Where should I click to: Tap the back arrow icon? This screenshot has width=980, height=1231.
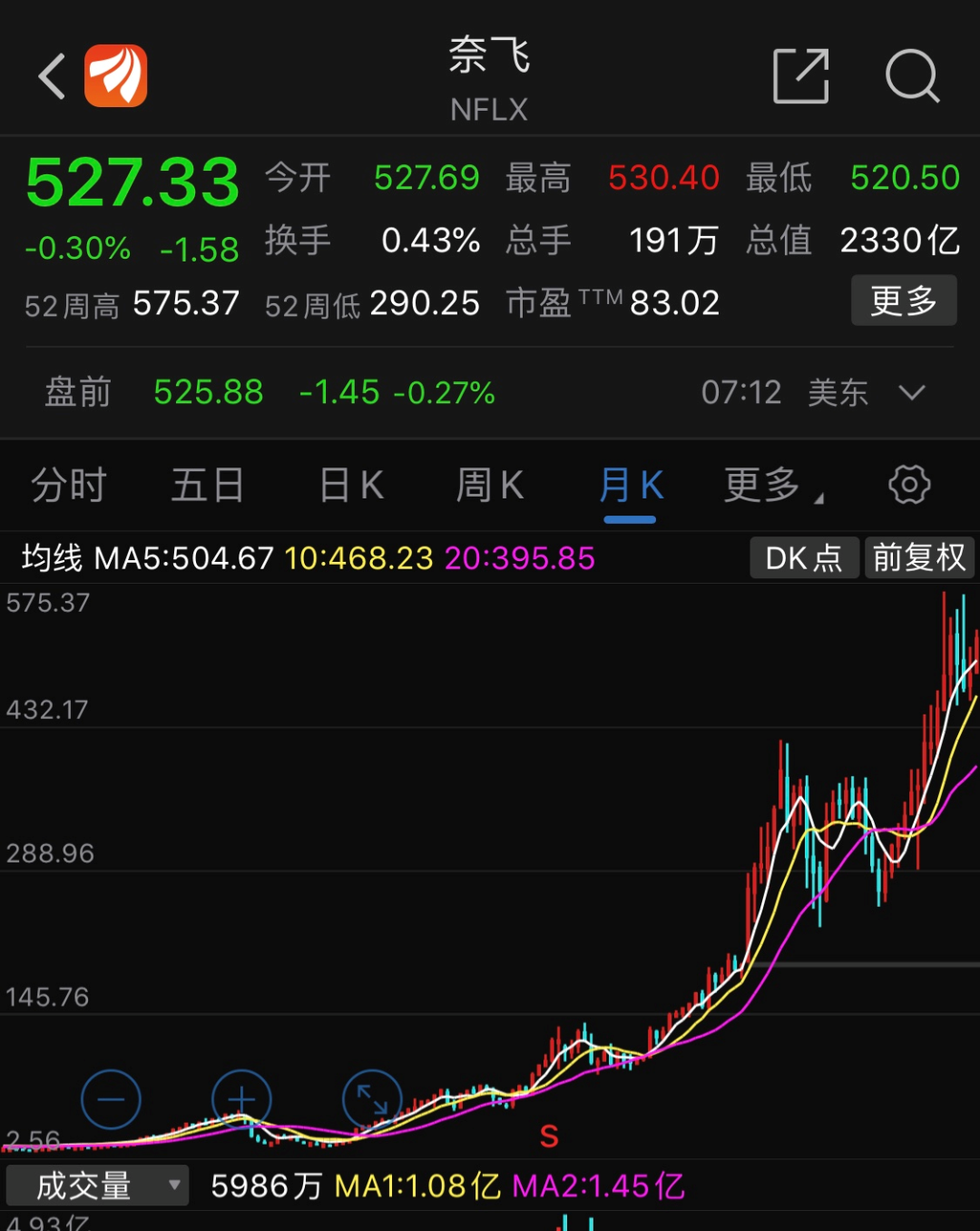coord(53,76)
